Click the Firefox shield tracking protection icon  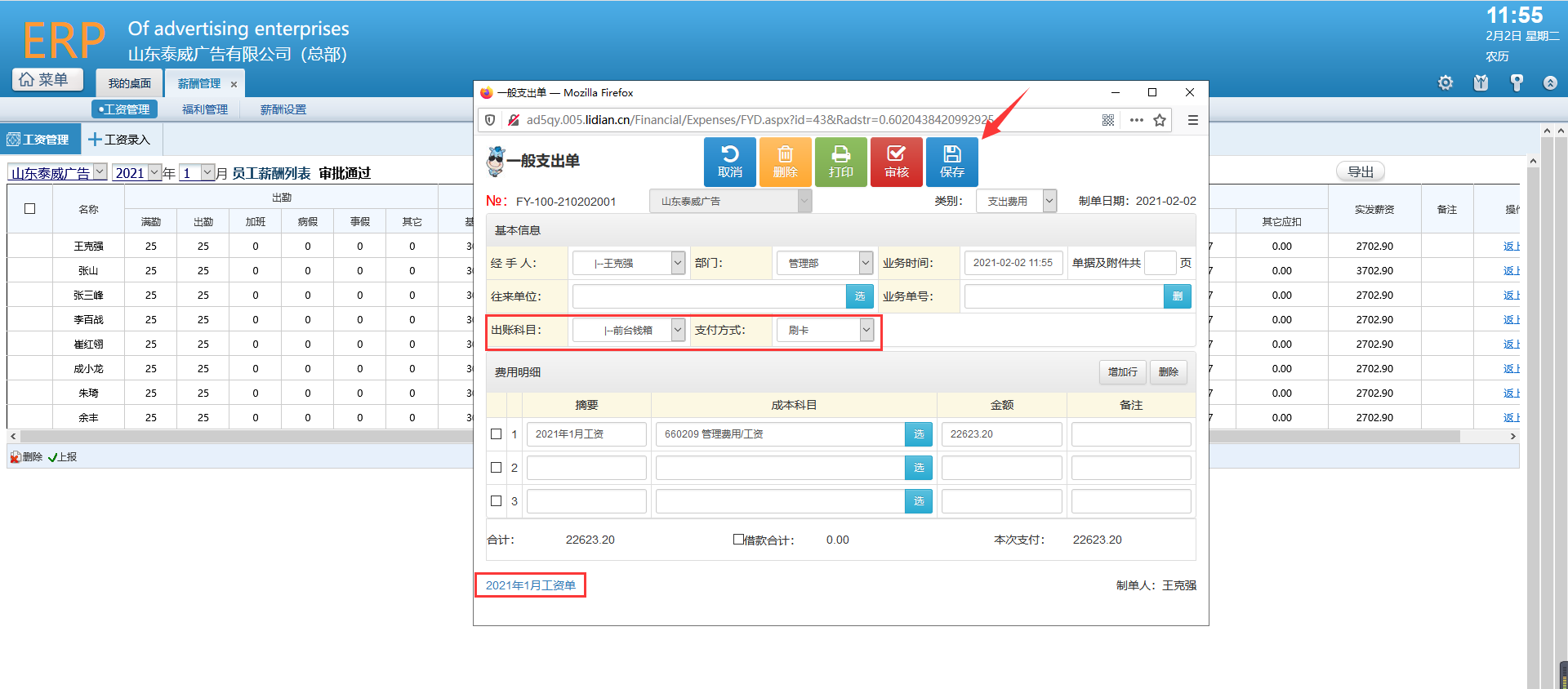click(490, 120)
